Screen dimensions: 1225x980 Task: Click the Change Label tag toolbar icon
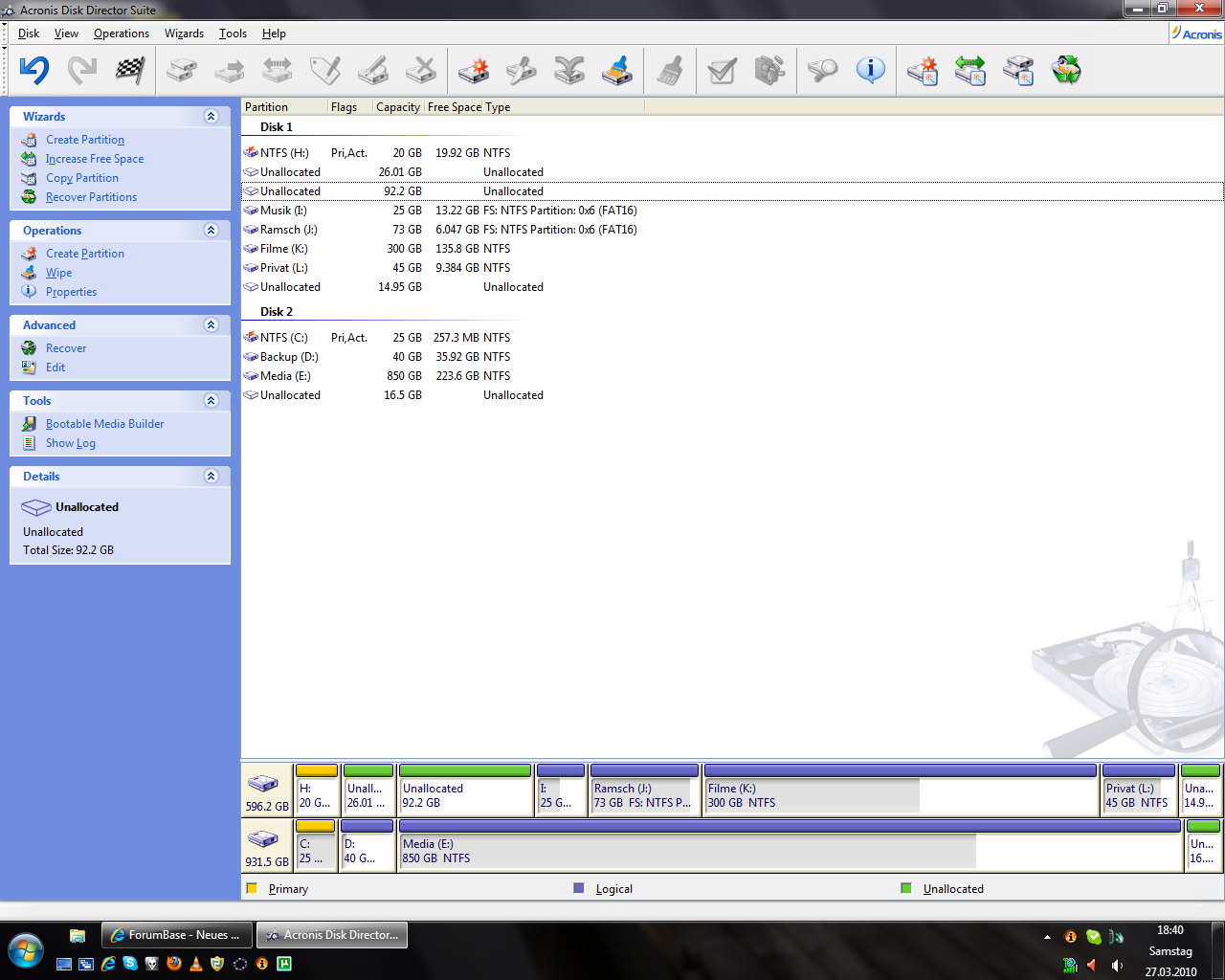[x=325, y=70]
